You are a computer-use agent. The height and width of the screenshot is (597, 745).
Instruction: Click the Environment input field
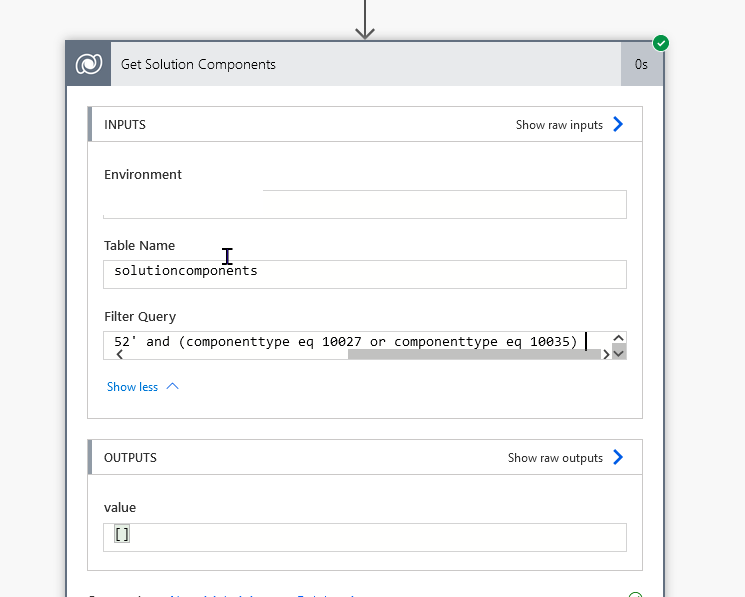pyautogui.click(x=365, y=204)
